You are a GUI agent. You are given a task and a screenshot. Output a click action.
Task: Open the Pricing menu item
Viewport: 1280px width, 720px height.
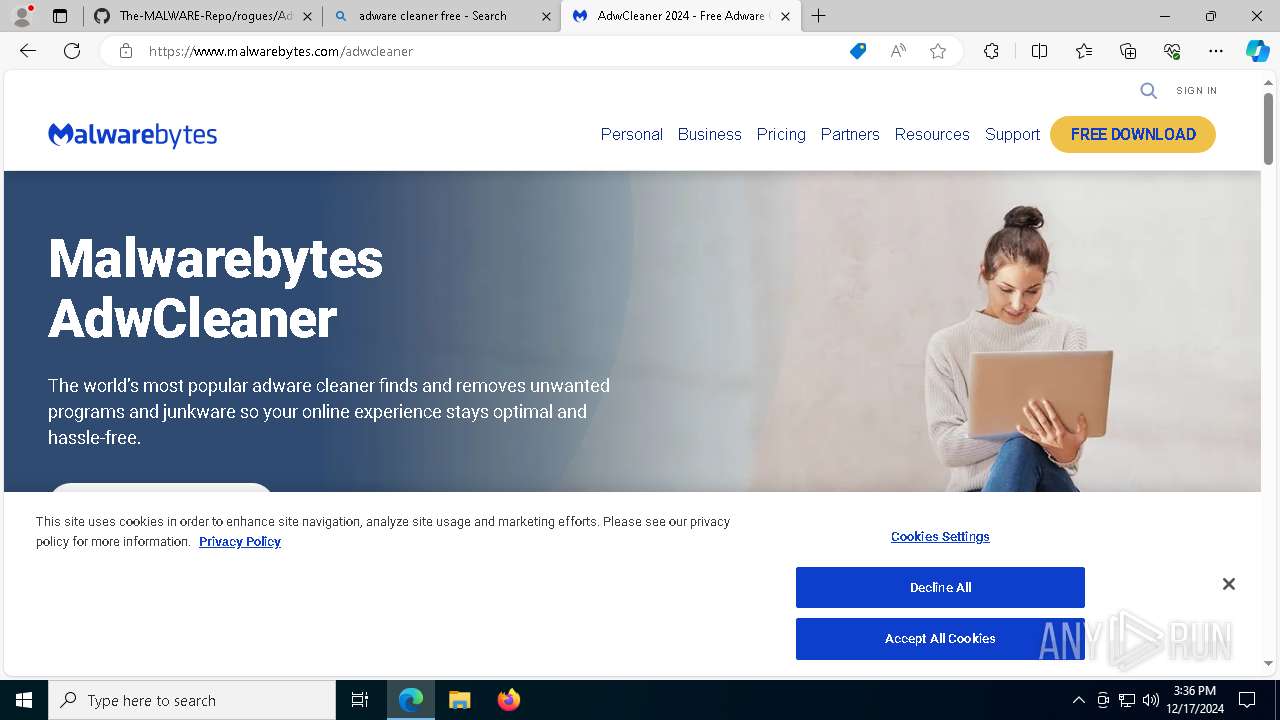click(781, 134)
